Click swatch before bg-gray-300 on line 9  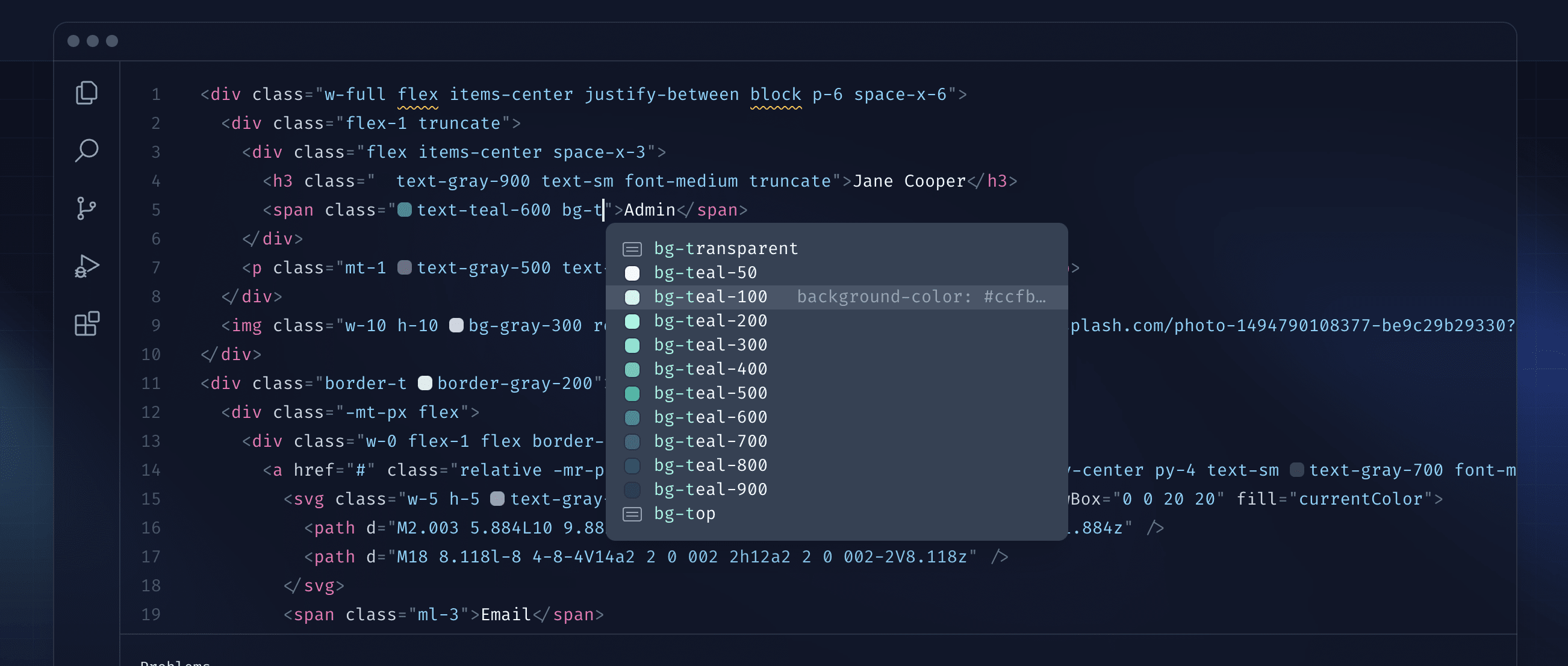coord(456,326)
